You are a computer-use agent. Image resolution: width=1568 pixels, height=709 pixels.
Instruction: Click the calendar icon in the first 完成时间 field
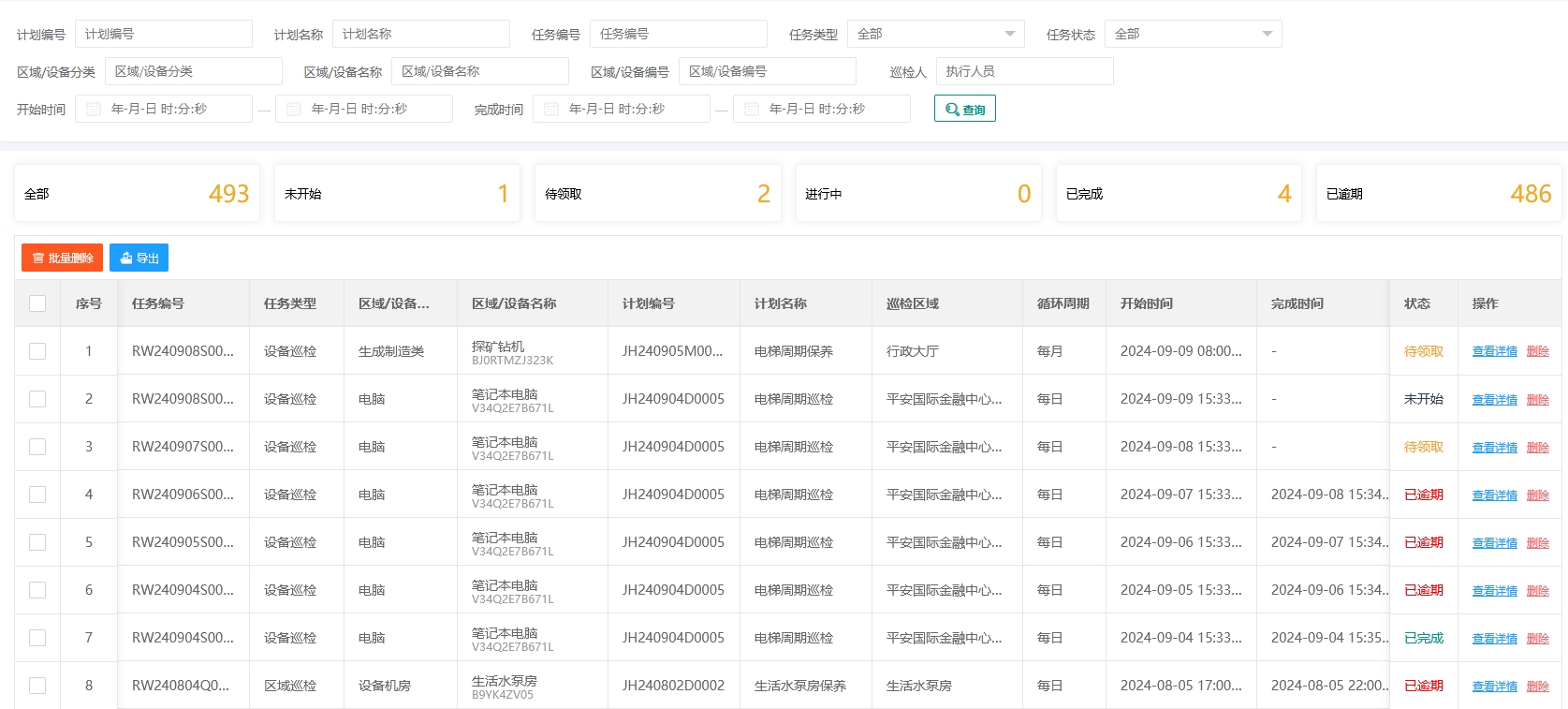(551, 109)
